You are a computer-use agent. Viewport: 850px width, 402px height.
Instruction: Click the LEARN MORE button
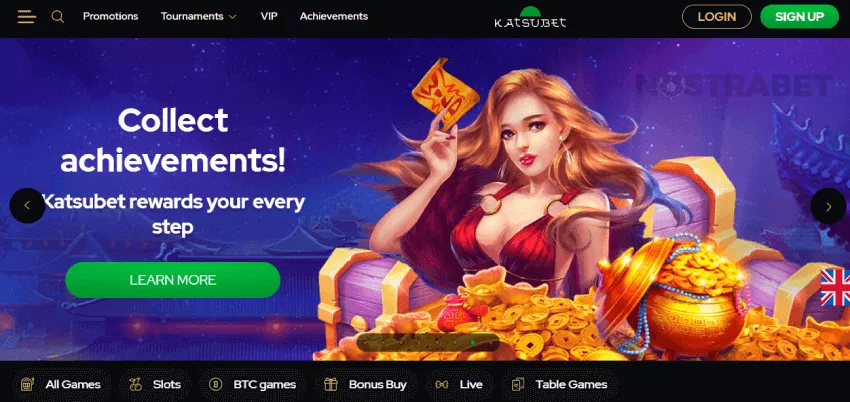coord(173,280)
